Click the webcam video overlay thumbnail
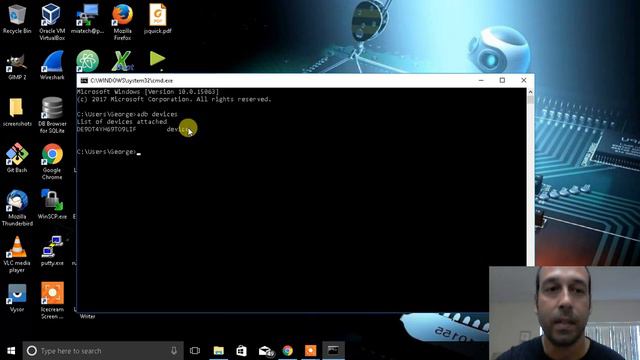This screenshot has width=640, height=360. click(564, 313)
